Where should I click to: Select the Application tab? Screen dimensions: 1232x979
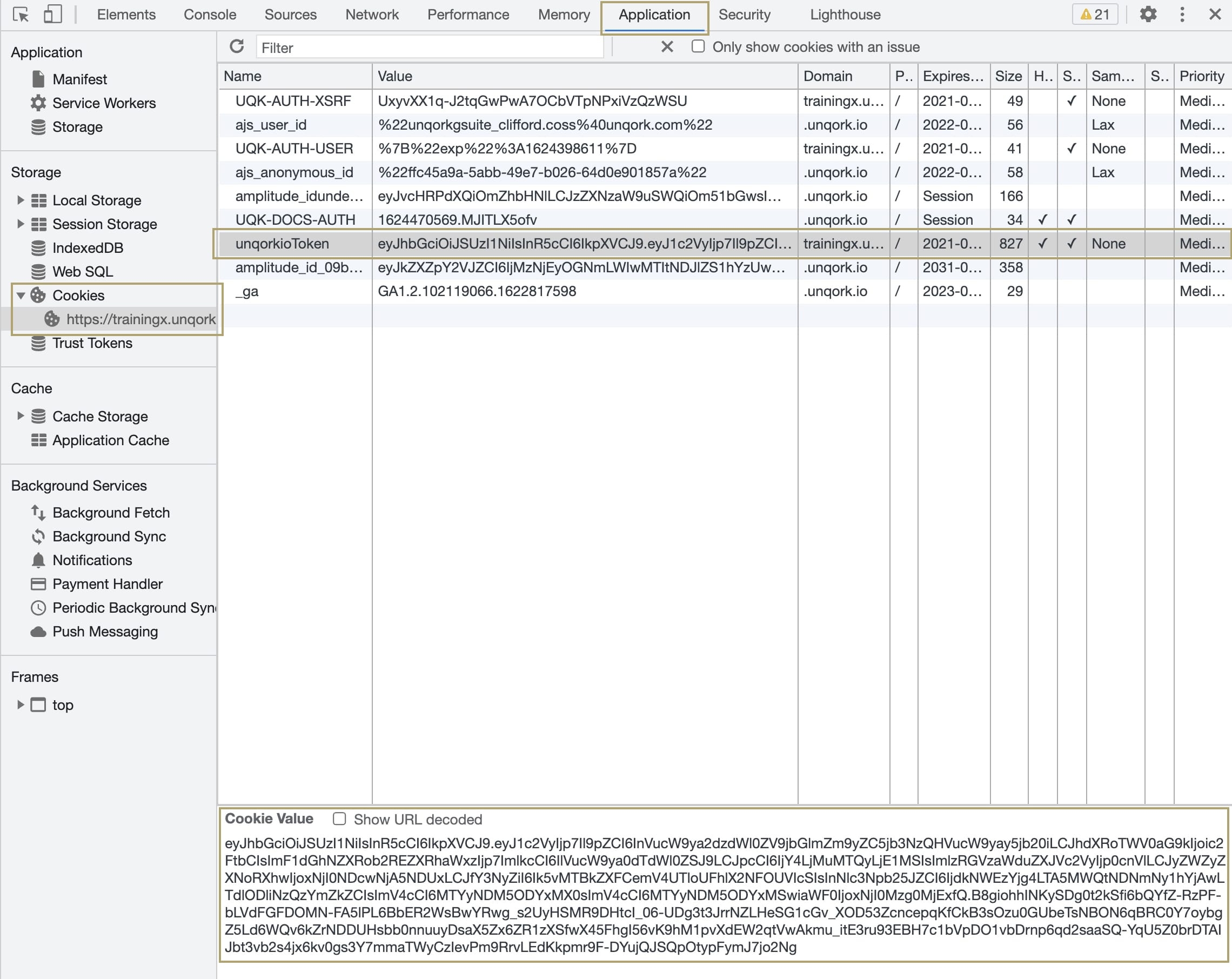[654, 15]
